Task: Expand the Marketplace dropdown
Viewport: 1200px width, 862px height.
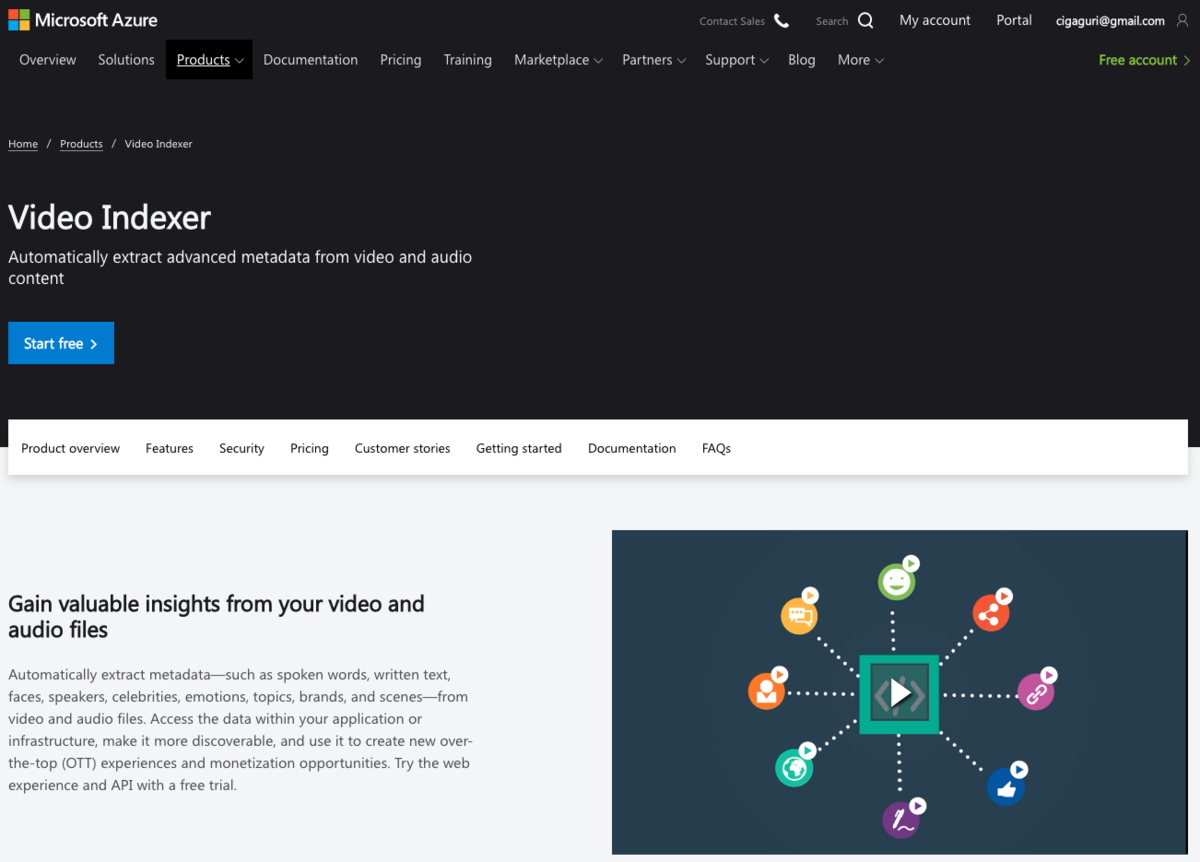Action: tap(558, 60)
